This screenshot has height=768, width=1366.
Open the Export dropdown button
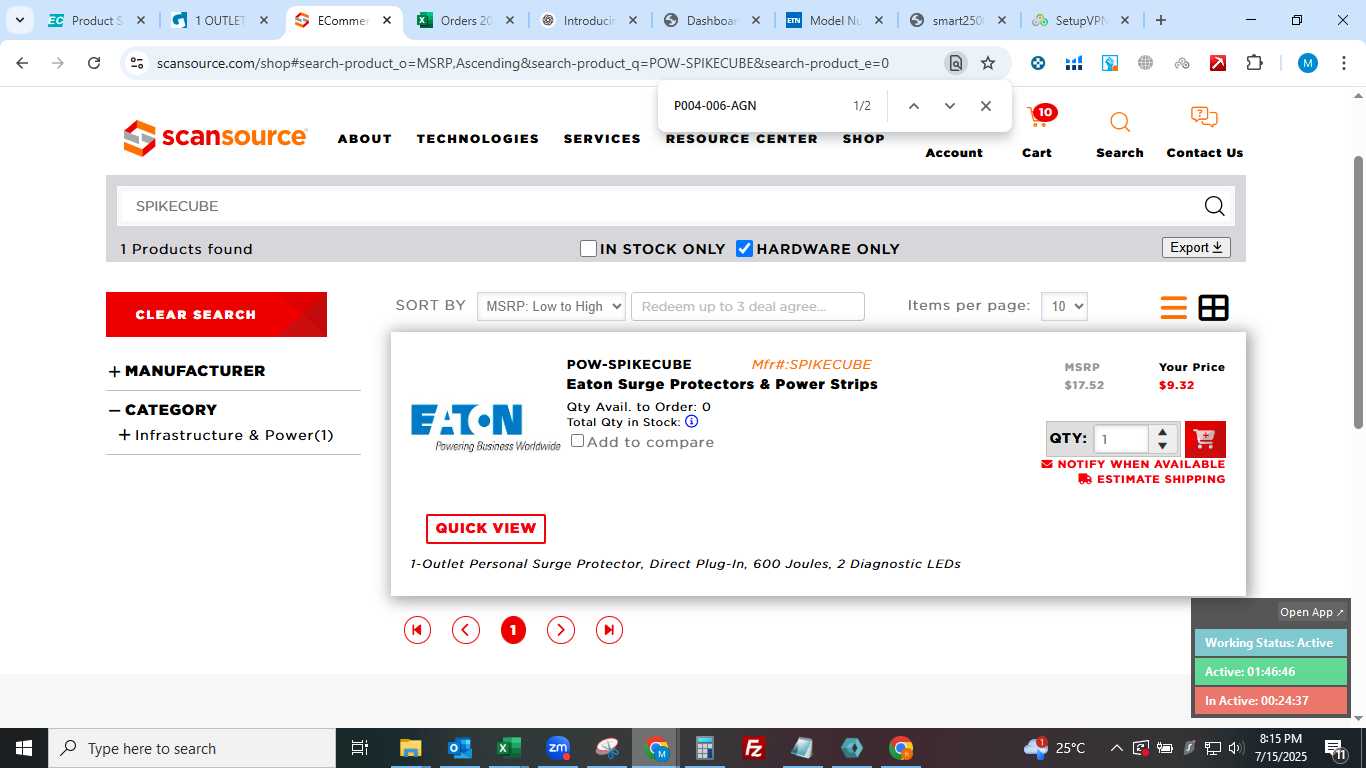[1196, 248]
